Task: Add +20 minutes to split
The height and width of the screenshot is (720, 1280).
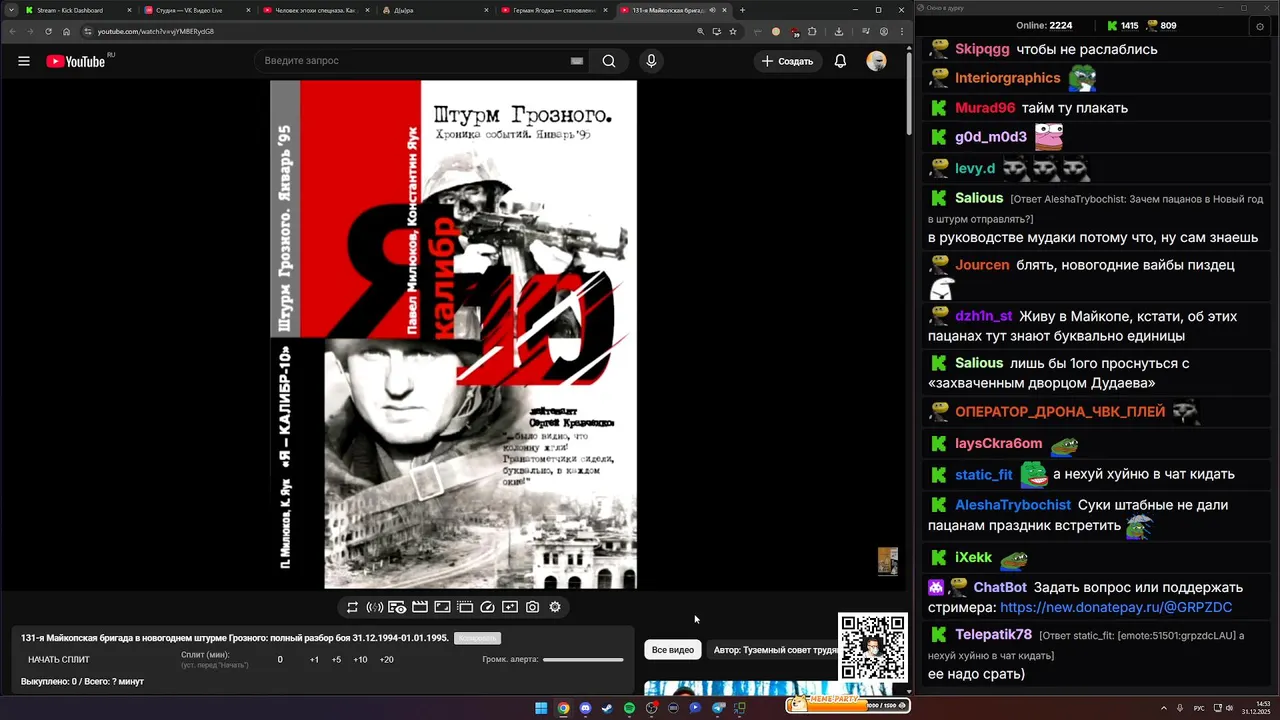Action: (x=387, y=660)
